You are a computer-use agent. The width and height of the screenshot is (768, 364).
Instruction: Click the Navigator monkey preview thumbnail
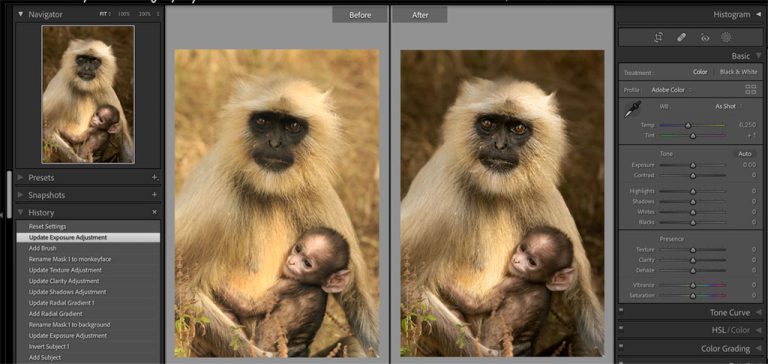pyautogui.click(x=88, y=95)
